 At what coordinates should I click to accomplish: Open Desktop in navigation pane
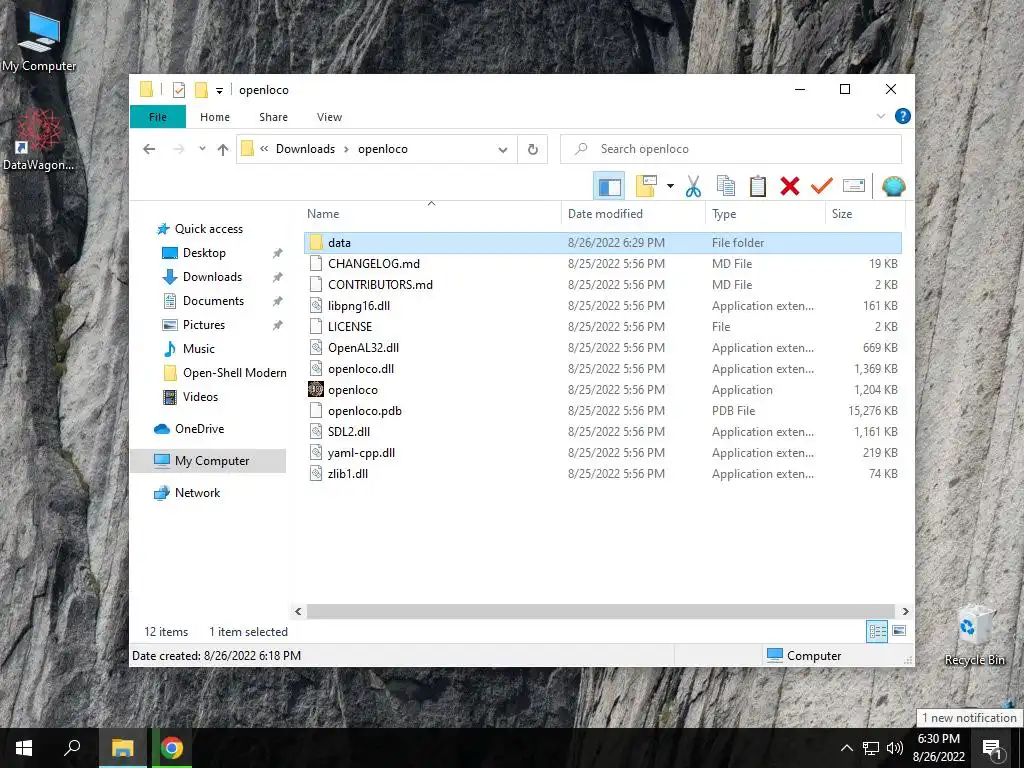pyautogui.click(x=204, y=253)
